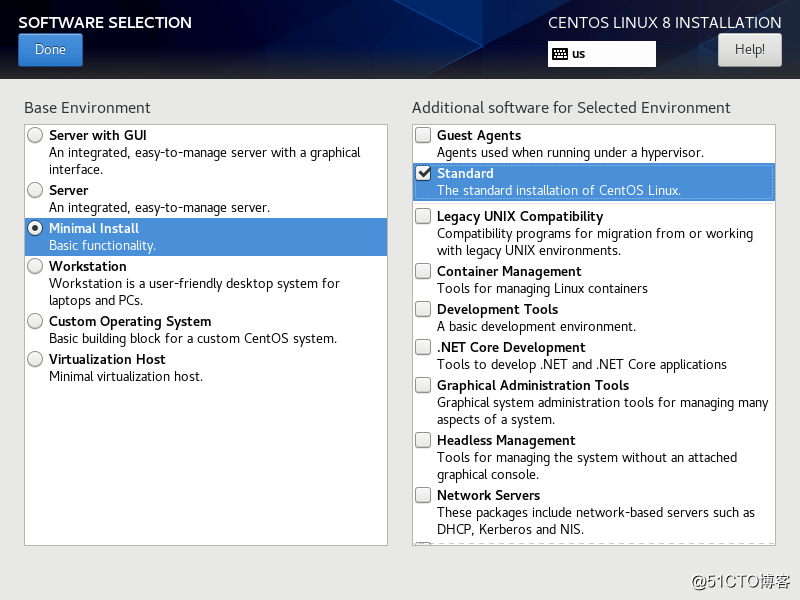Image resolution: width=800 pixels, height=600 pixels.
Task: Click 'Virtualization Host' title text
Action: pyautogui.click(x=107, y=359)
